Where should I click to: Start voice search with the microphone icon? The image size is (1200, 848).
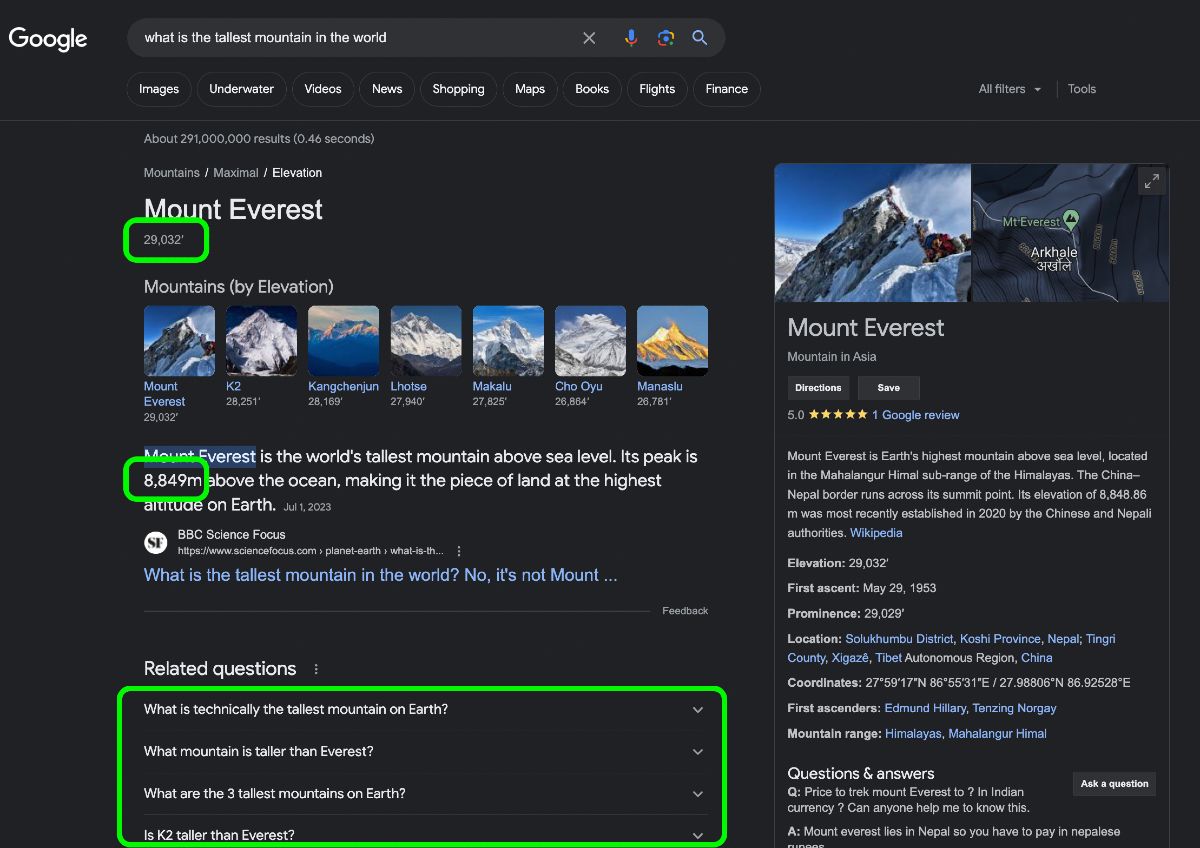[631, 38]
